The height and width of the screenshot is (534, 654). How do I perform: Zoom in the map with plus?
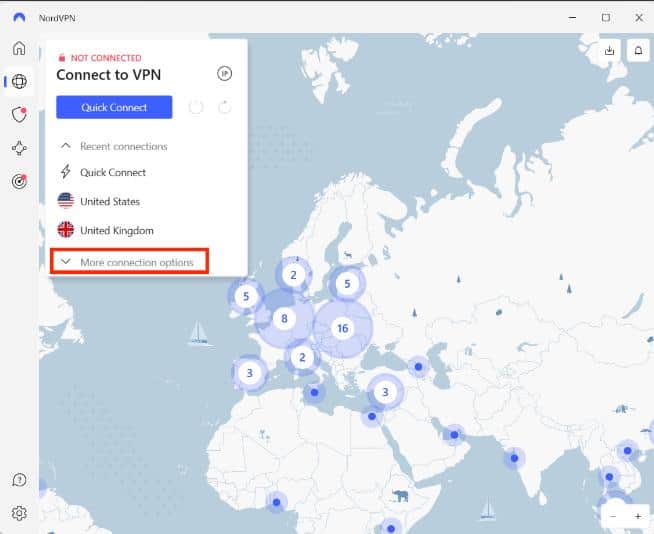638,516
